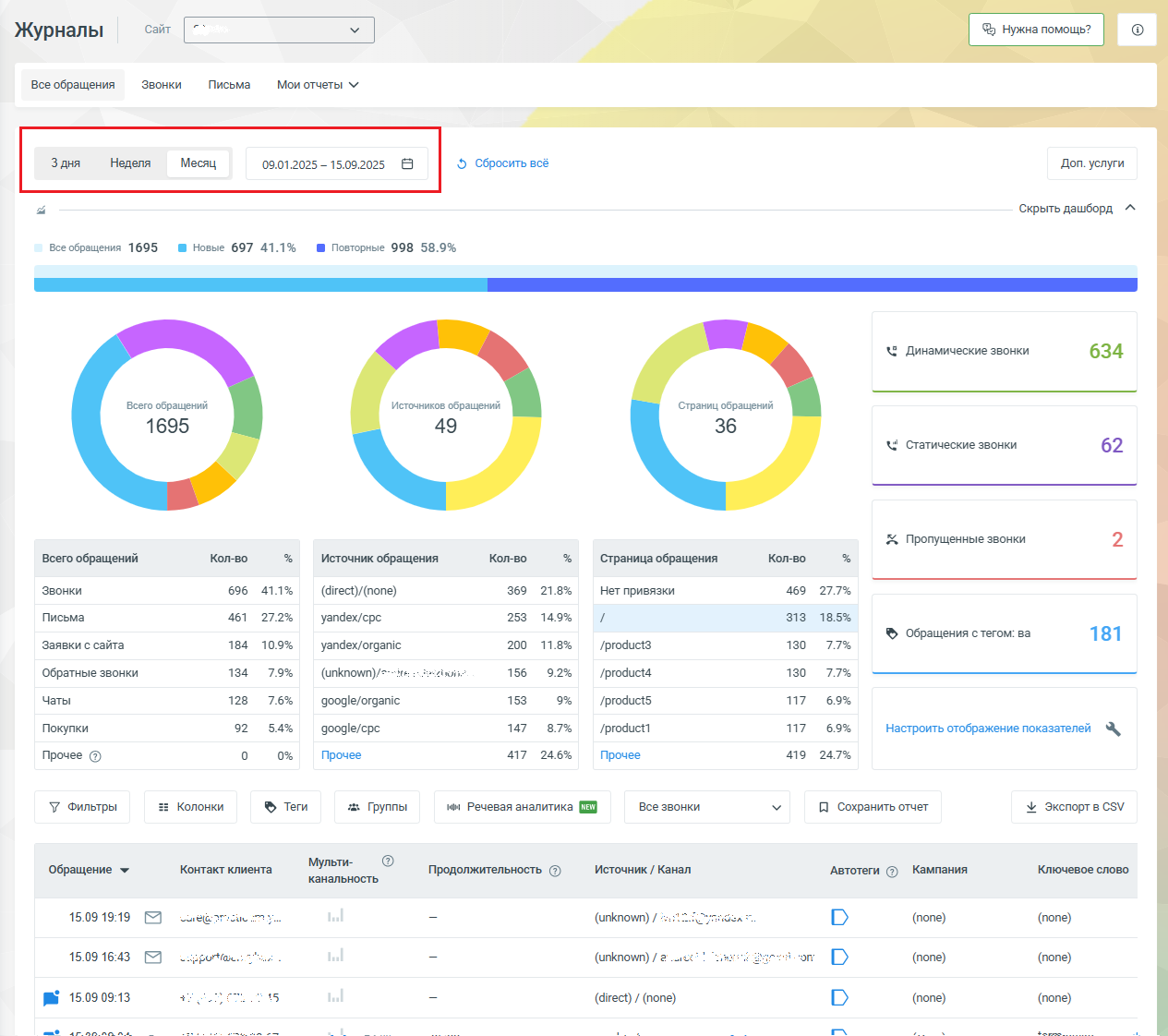This screenshot has height=1036, width=1168.
Task: Click Нужна помощь? button
Action: [x=1037, y=30]
